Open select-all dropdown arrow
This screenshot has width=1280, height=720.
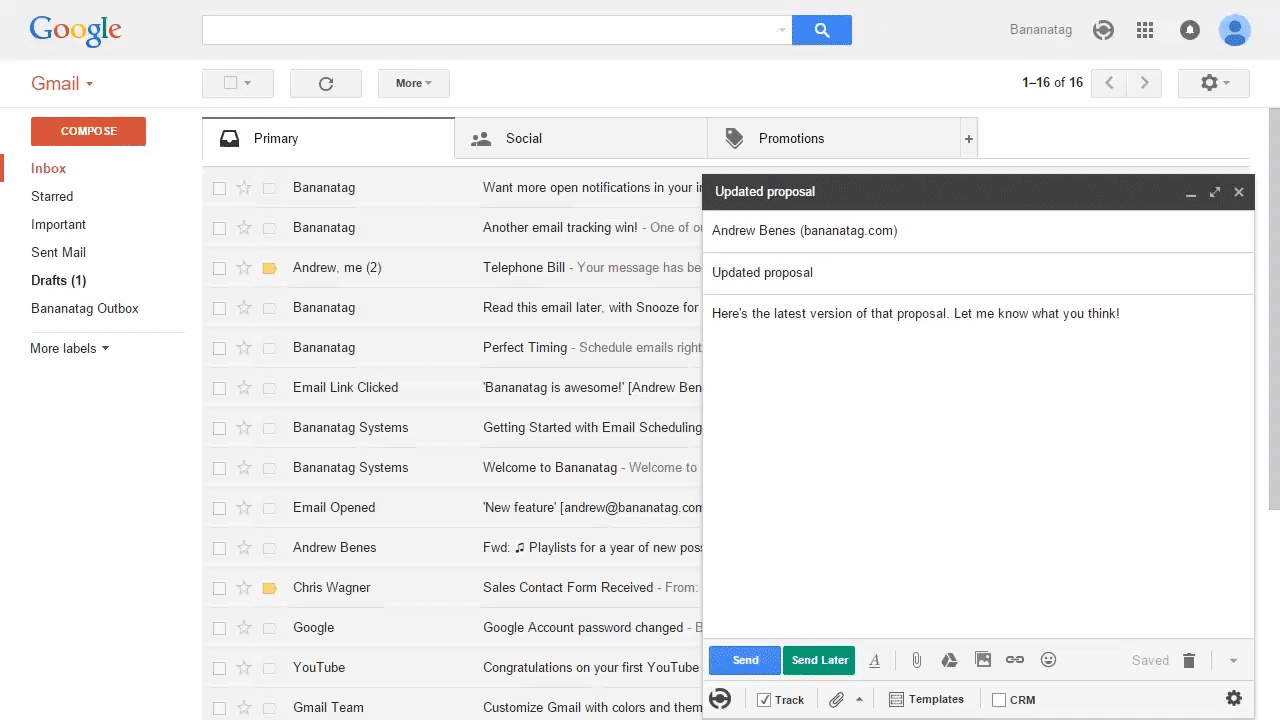(248, 83)
